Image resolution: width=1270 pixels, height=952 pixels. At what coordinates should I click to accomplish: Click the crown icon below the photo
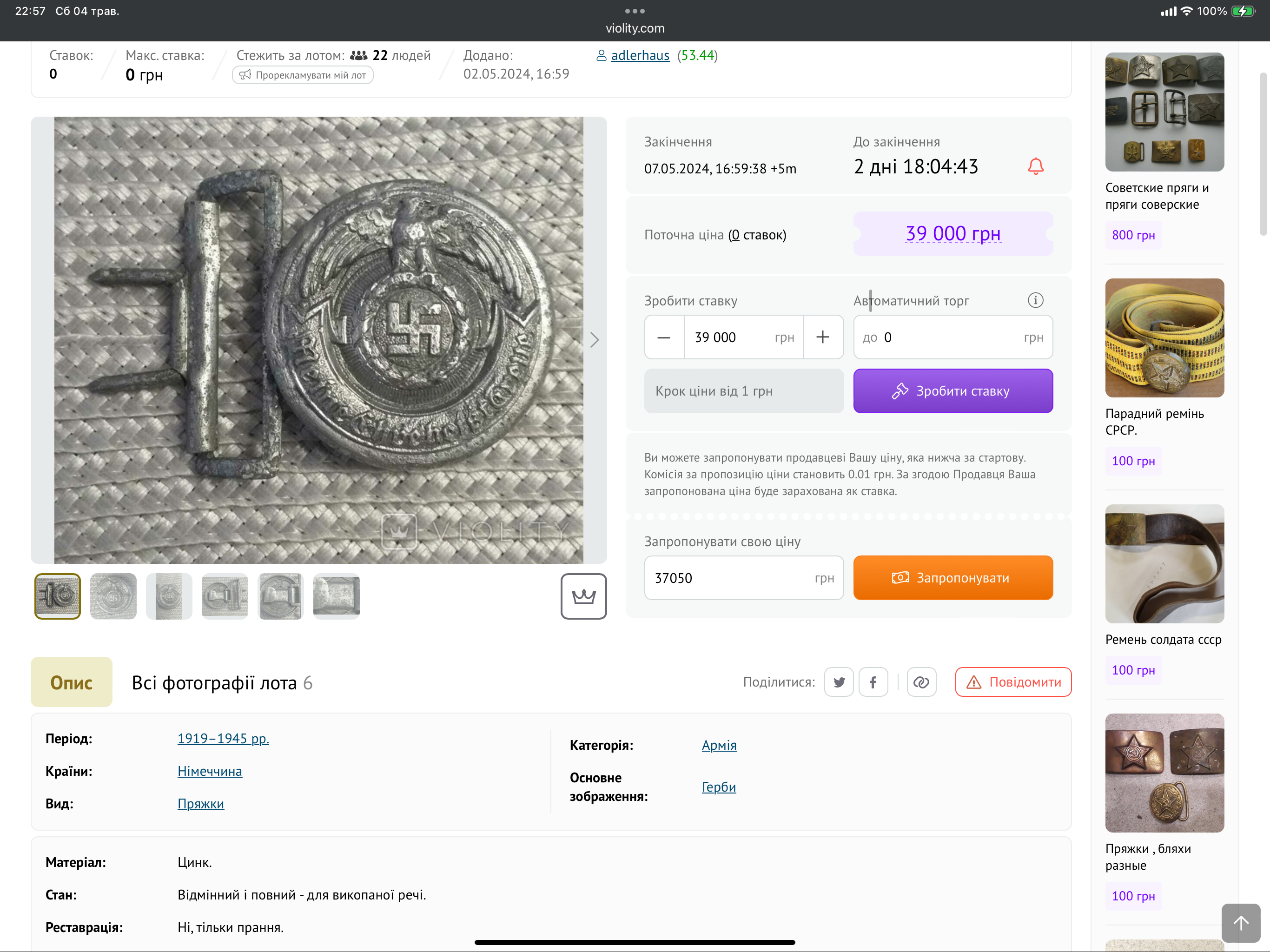point(583,596)
